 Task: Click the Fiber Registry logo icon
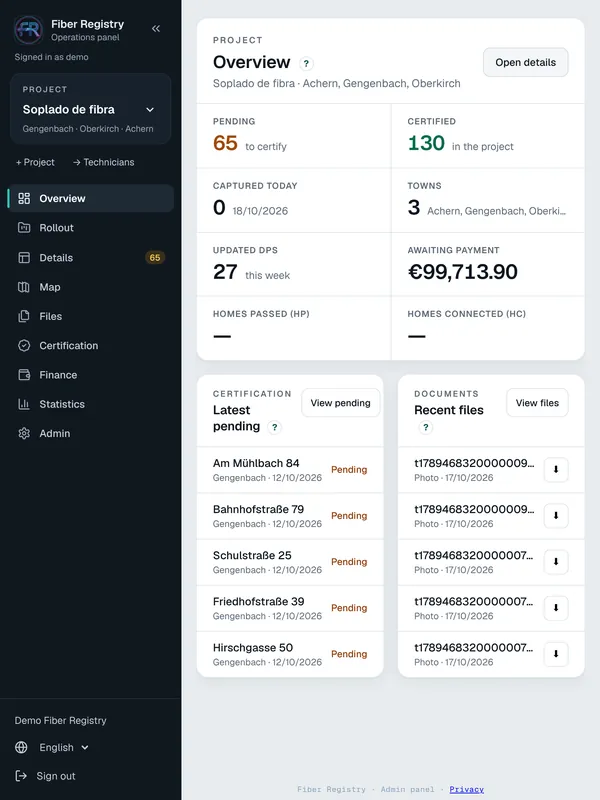tap(29, 30)
